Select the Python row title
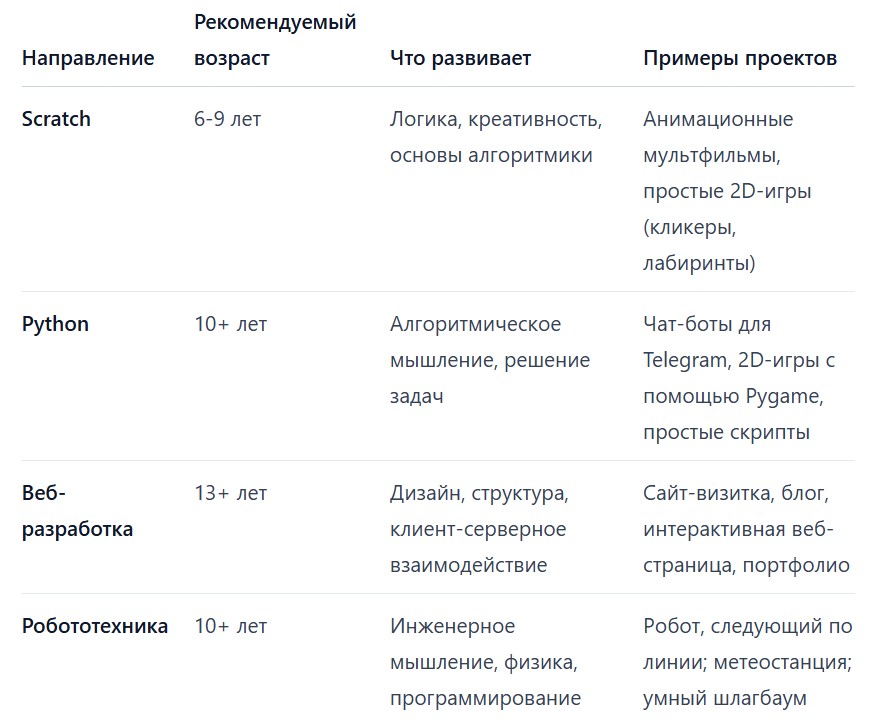Image resolution: width=879 pixels, height=721 pixels. (55, 324)
